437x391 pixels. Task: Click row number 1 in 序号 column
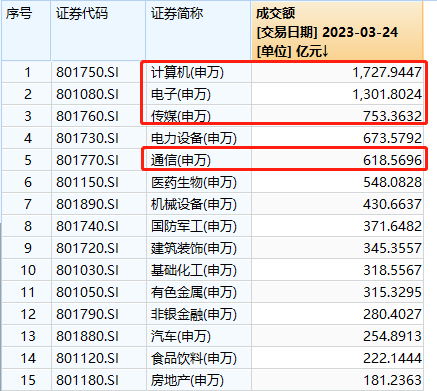[x=28, y=72]
